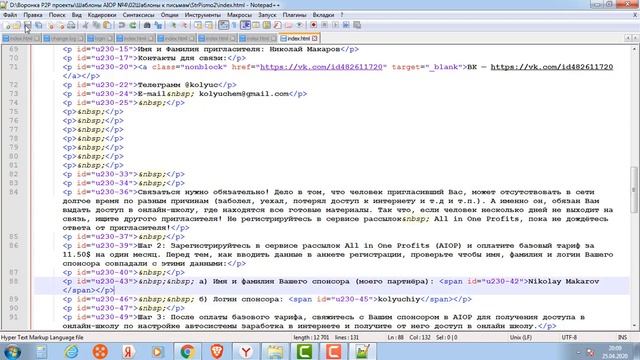
Task: Open the Кодировки menu
Action: pos(102,15)
